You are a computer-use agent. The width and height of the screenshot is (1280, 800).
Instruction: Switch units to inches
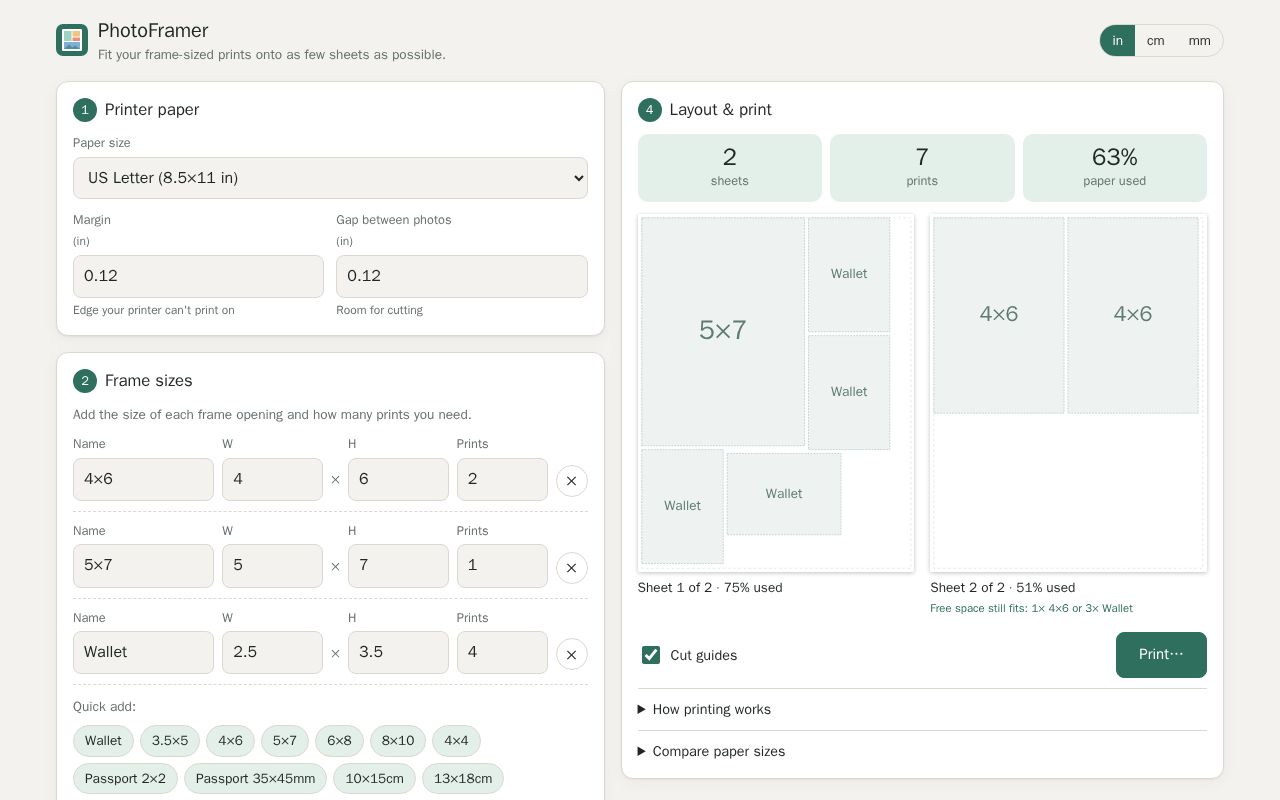pyautogui.click(x=1117, y=41)
